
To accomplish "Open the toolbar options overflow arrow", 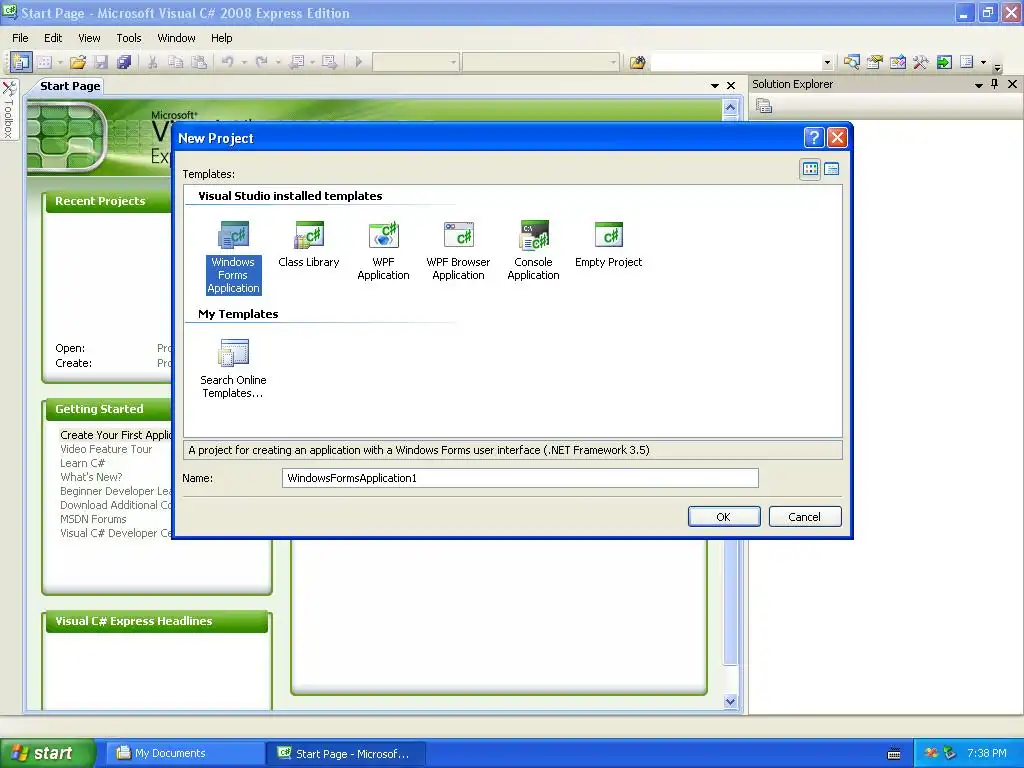I will 997,67.
